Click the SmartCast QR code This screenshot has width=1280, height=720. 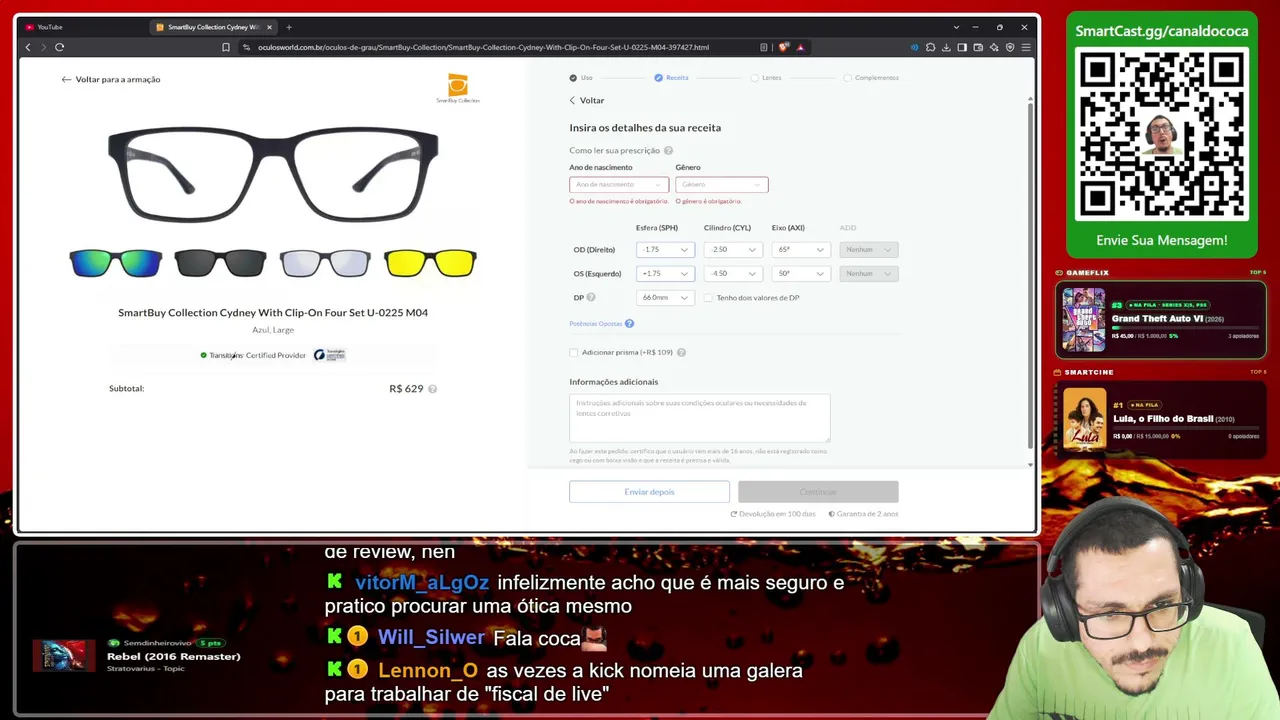[x=1162, y=135]
